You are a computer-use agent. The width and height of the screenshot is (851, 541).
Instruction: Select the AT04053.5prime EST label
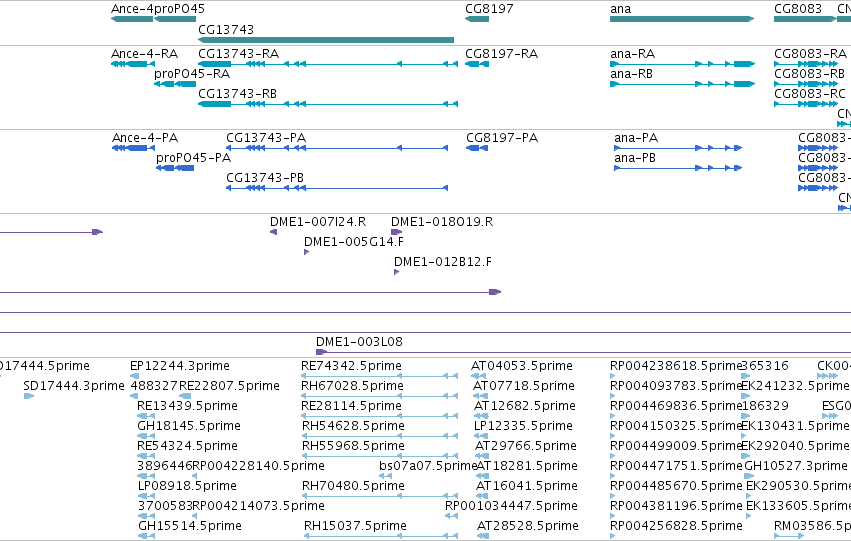[x=522, y=366]
